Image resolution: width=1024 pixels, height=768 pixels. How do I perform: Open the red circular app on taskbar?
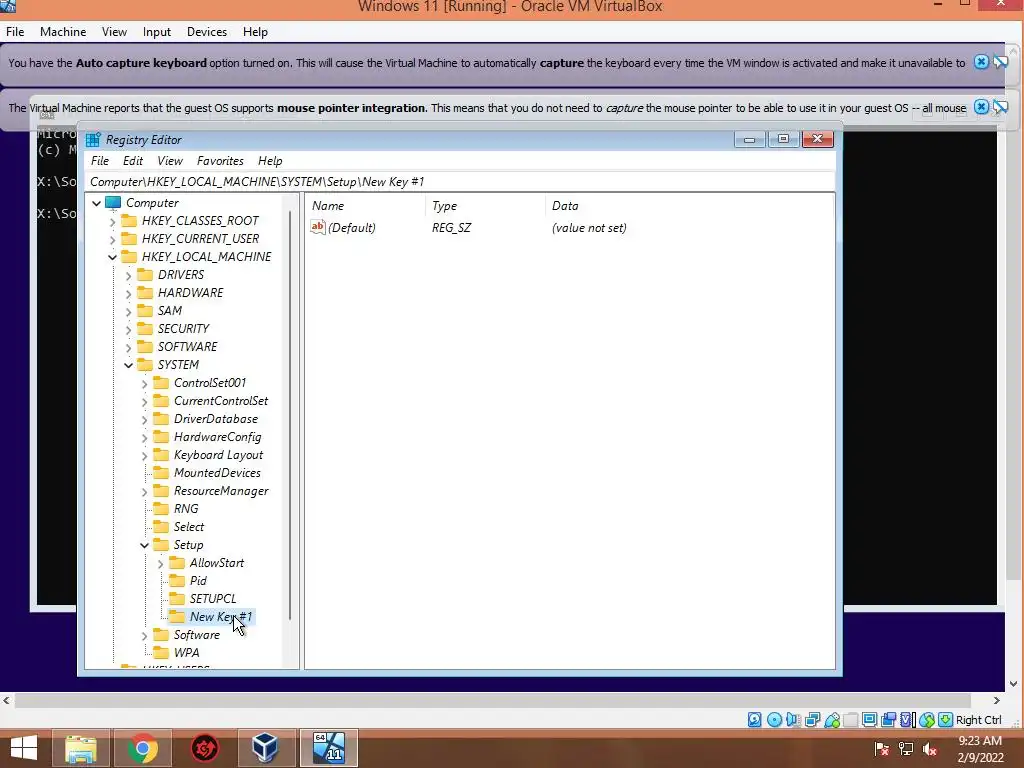click(x=204, y=748)
